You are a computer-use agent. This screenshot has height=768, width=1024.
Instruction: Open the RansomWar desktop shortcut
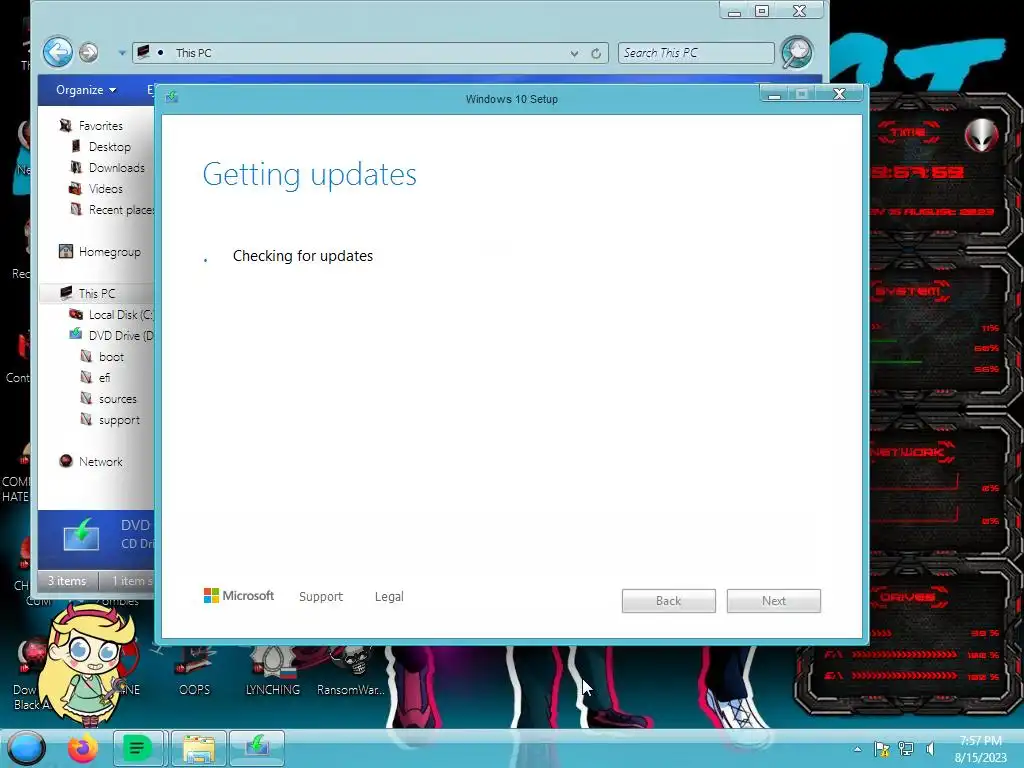tap(351, 671)
